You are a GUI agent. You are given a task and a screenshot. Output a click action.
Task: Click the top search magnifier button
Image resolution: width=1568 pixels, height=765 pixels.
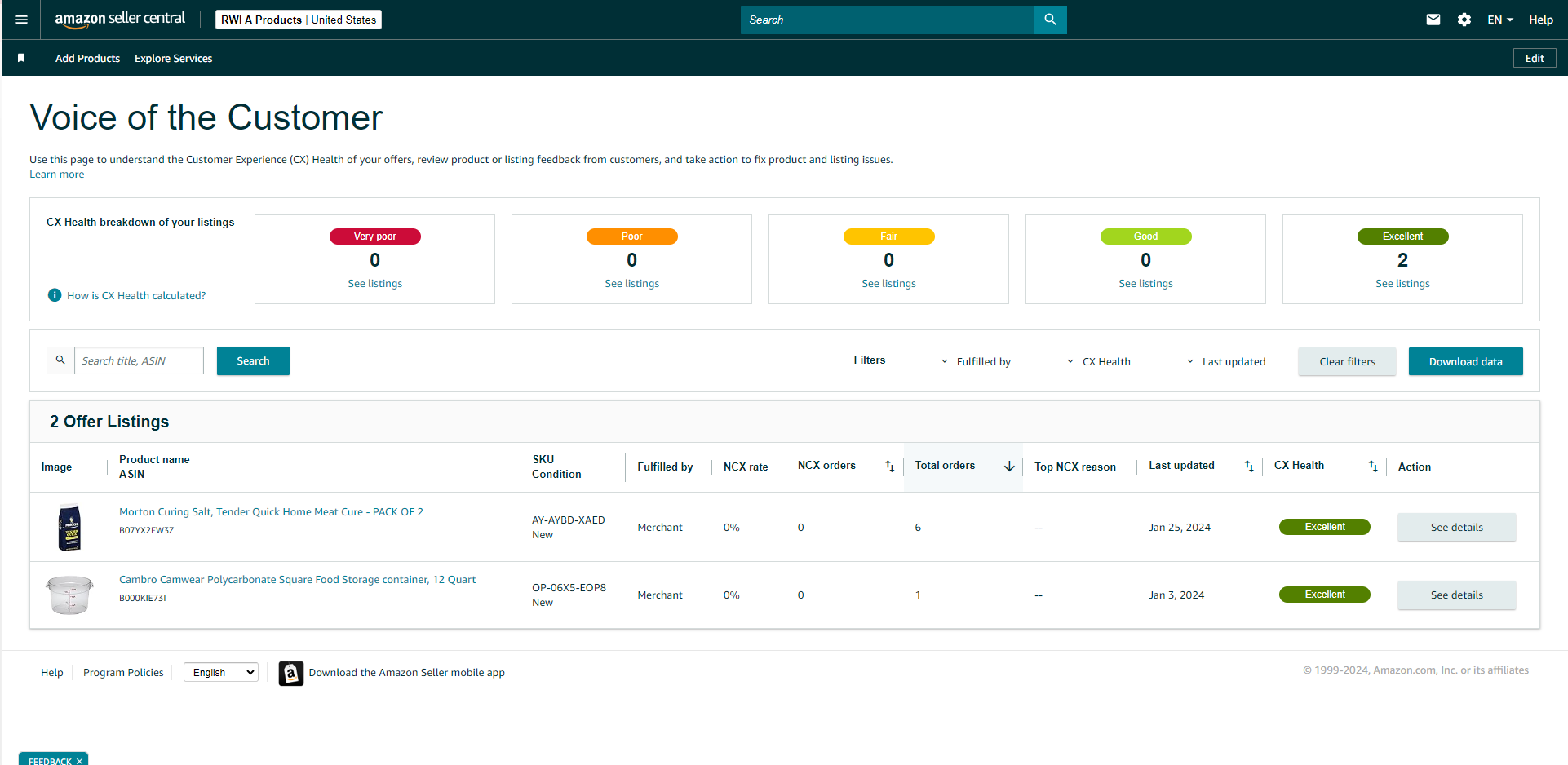(x=1050, y=20)
